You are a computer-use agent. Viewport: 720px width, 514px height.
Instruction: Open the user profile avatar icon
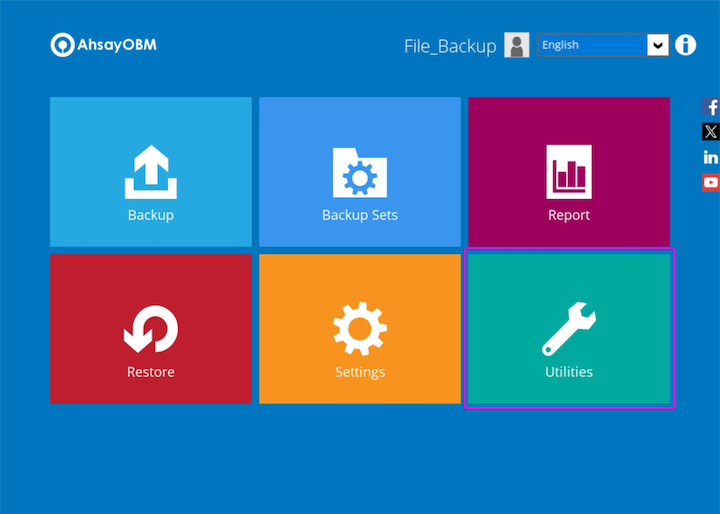tap(517, 45)
